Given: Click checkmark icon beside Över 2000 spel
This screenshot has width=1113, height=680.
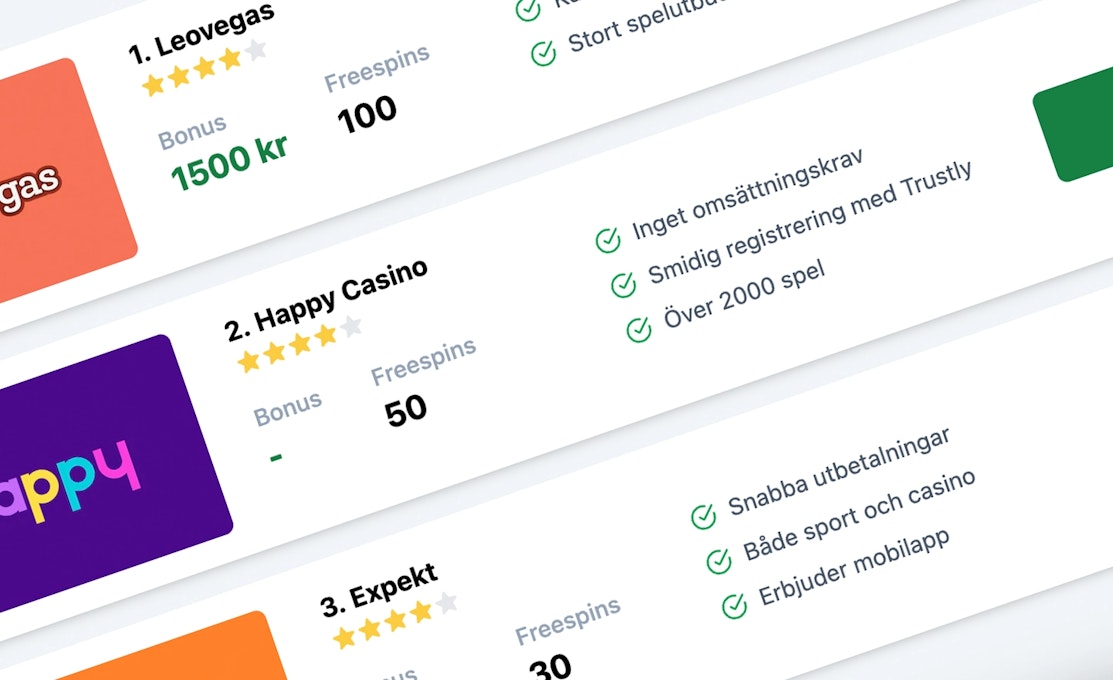Looking at the screenshot, I should [x=639, y=329].
